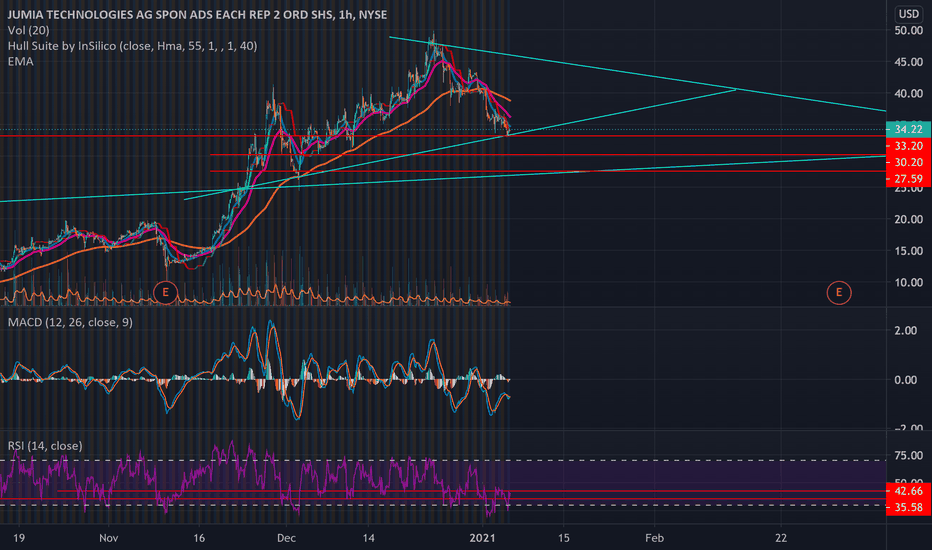This screenshot has width=932, height=550.
Task: Select the MACD (12, 26, close, 9) label
Action: tap(70, 322)
